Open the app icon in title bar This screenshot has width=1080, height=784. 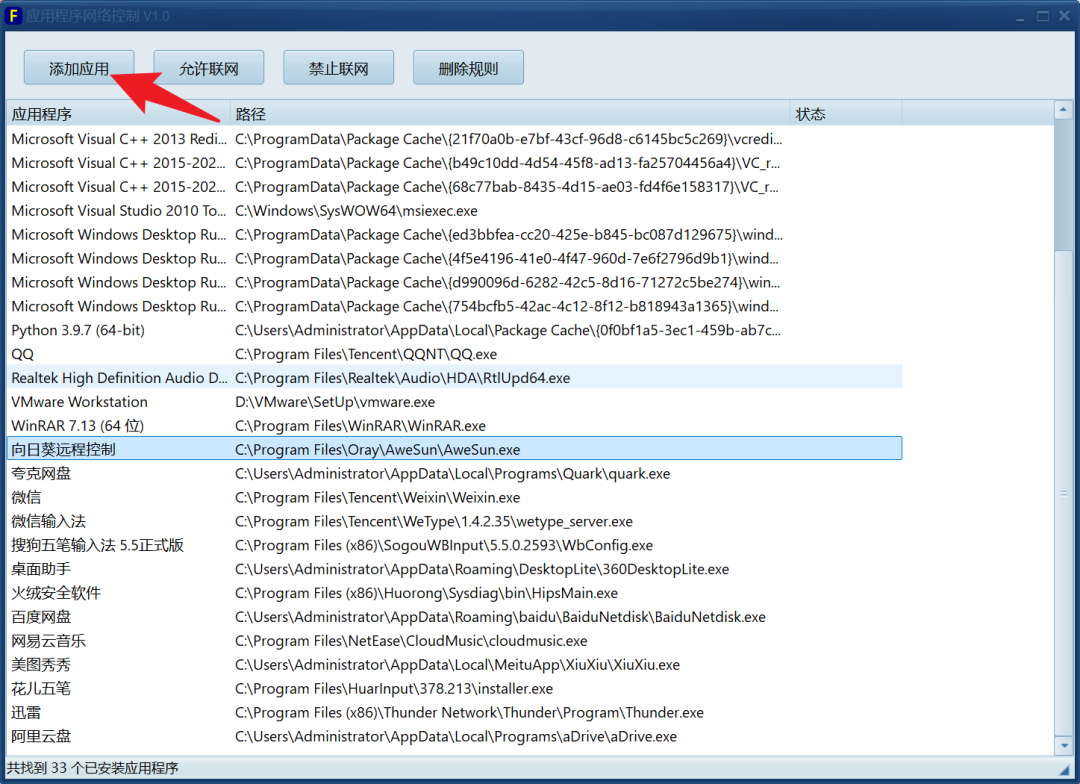click(x=14, y=16)
